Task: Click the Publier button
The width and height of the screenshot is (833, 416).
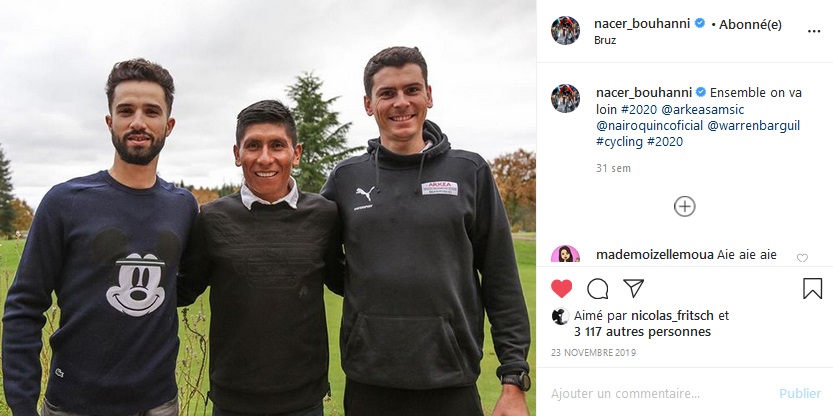Action: pyautogui.click(x=800, y=394)
